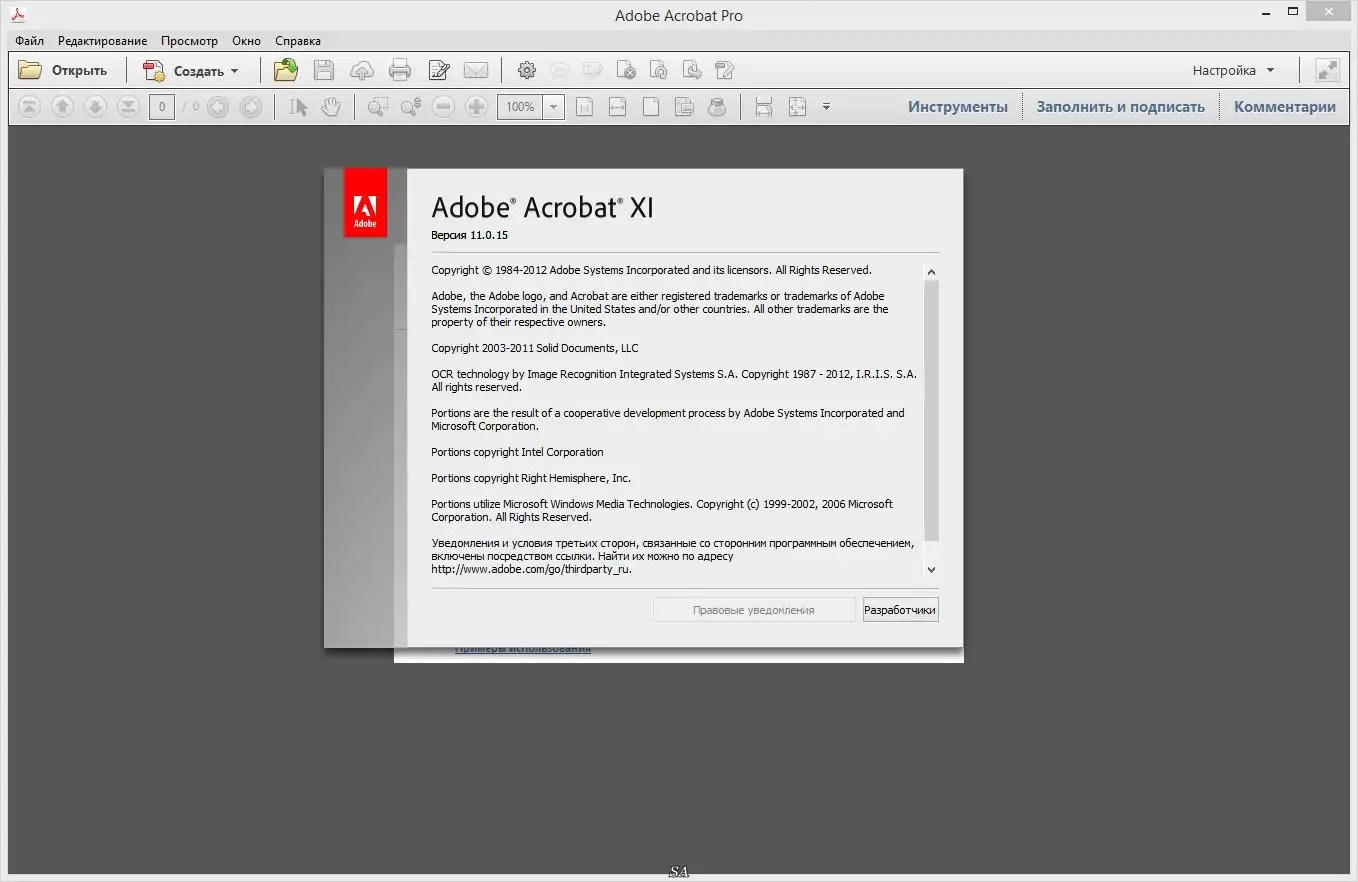Screen dimensions: 1358x882
Task: Click the Print icon
Action: 400,70
